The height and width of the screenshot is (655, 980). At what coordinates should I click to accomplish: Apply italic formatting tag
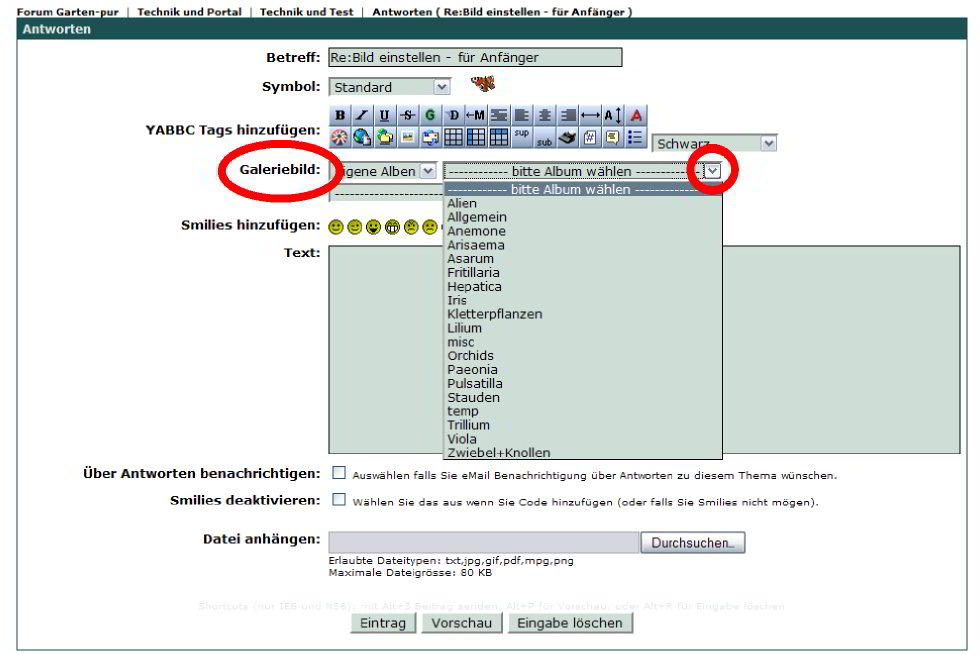[x=361, y=116]
